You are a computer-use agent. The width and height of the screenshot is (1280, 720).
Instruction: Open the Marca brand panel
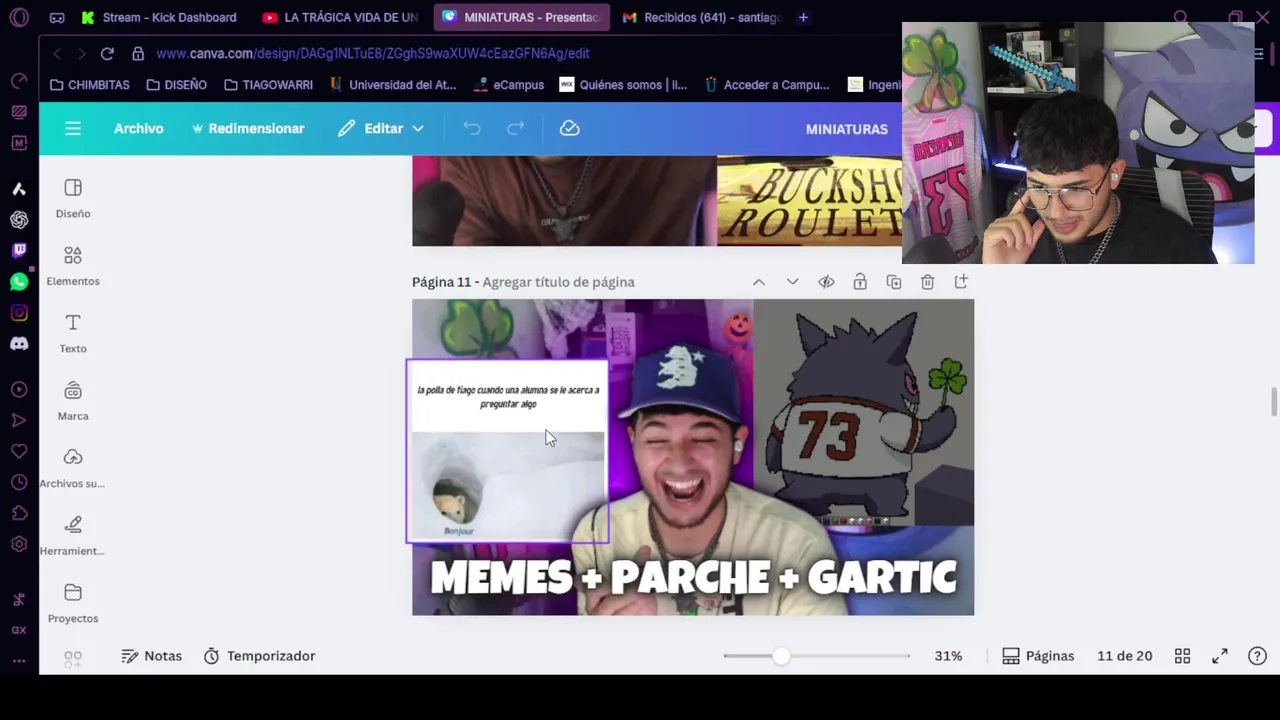click(73, 401)
